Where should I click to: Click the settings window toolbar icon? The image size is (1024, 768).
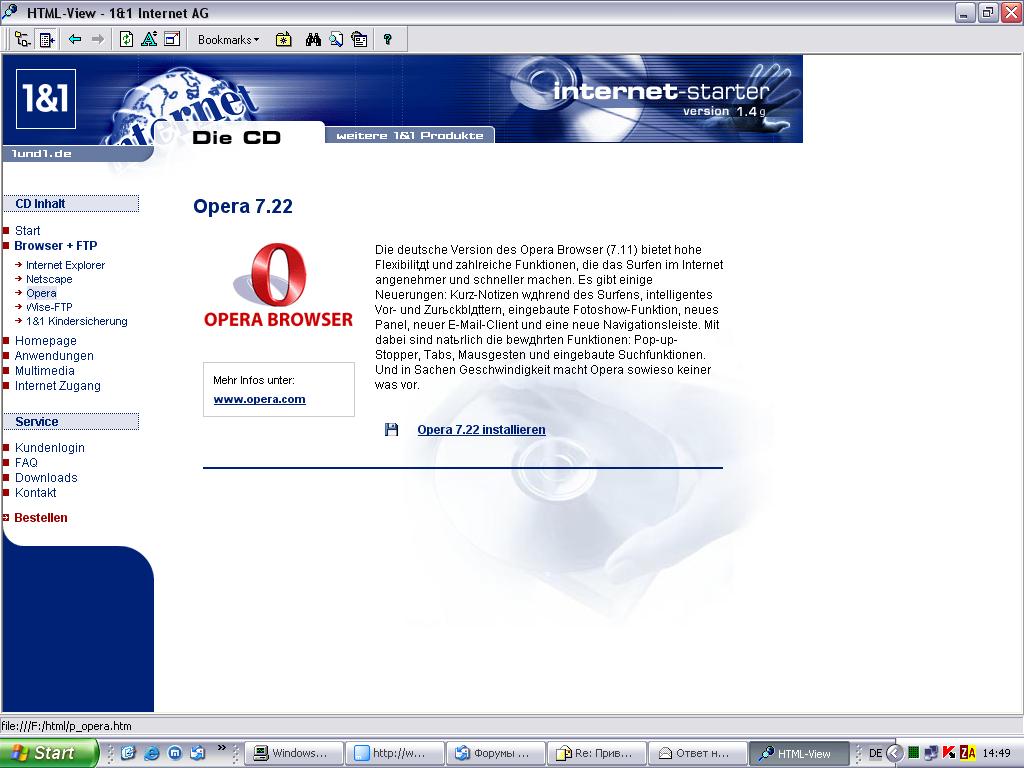359,40
